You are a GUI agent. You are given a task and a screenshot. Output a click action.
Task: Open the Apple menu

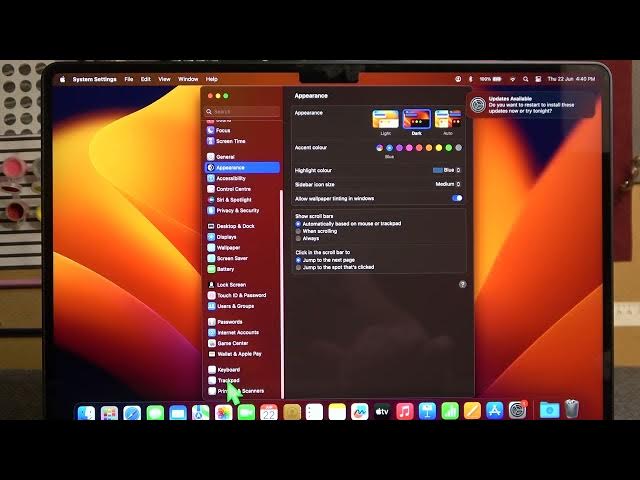click(x=62, y=79)
